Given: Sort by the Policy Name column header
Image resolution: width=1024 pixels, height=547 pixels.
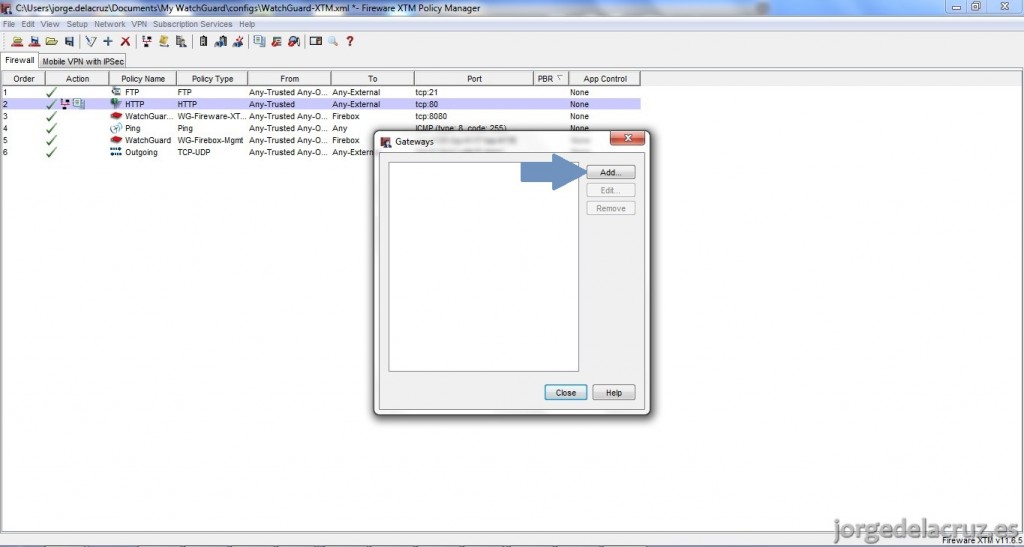Looking at the screenshot, I should coord(143,78).
